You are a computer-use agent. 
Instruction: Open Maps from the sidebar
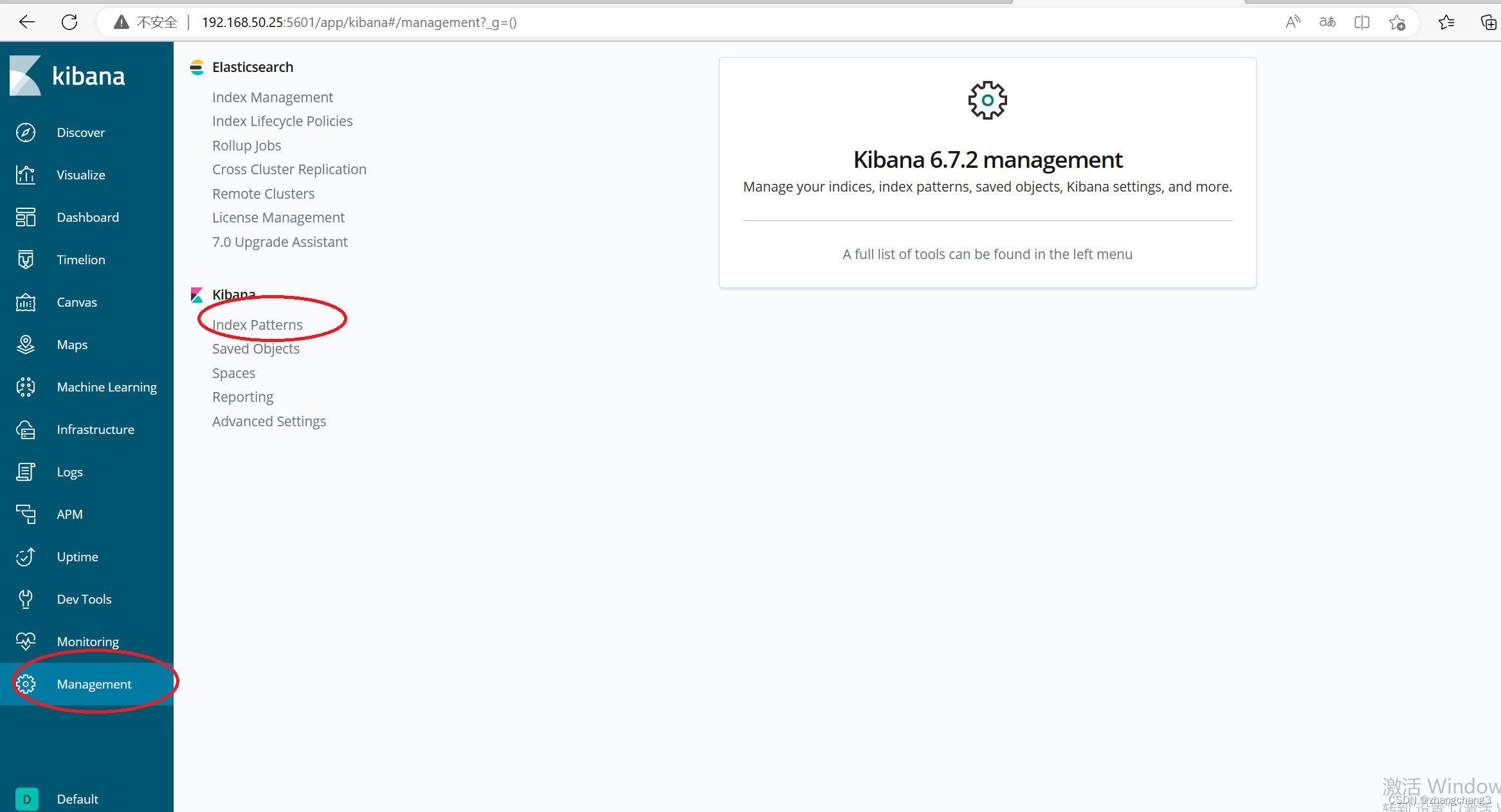[72, 345]
